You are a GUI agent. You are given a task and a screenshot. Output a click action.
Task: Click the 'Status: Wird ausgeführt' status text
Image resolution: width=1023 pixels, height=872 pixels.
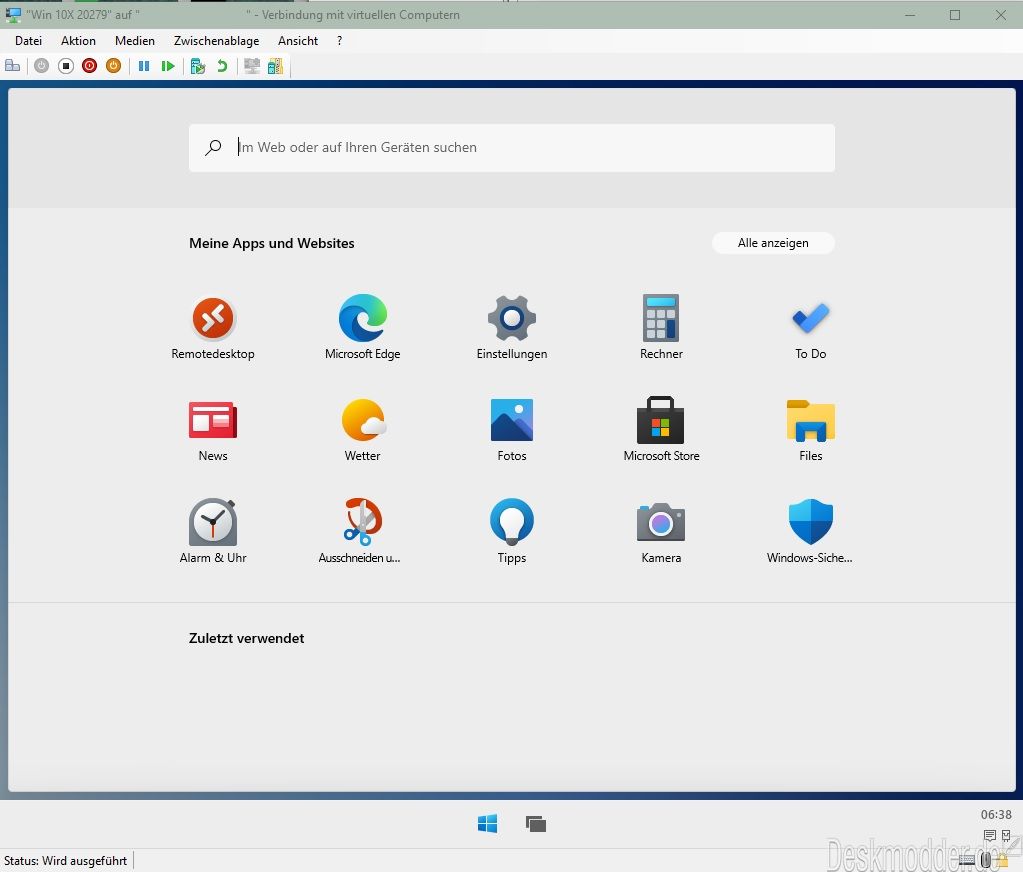click(65, 861)
